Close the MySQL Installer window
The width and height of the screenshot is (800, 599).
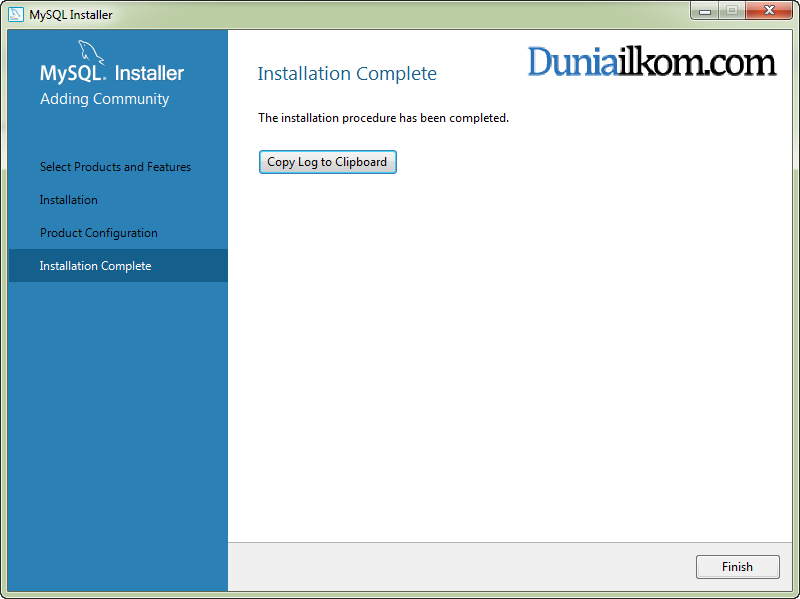[769, 11]
